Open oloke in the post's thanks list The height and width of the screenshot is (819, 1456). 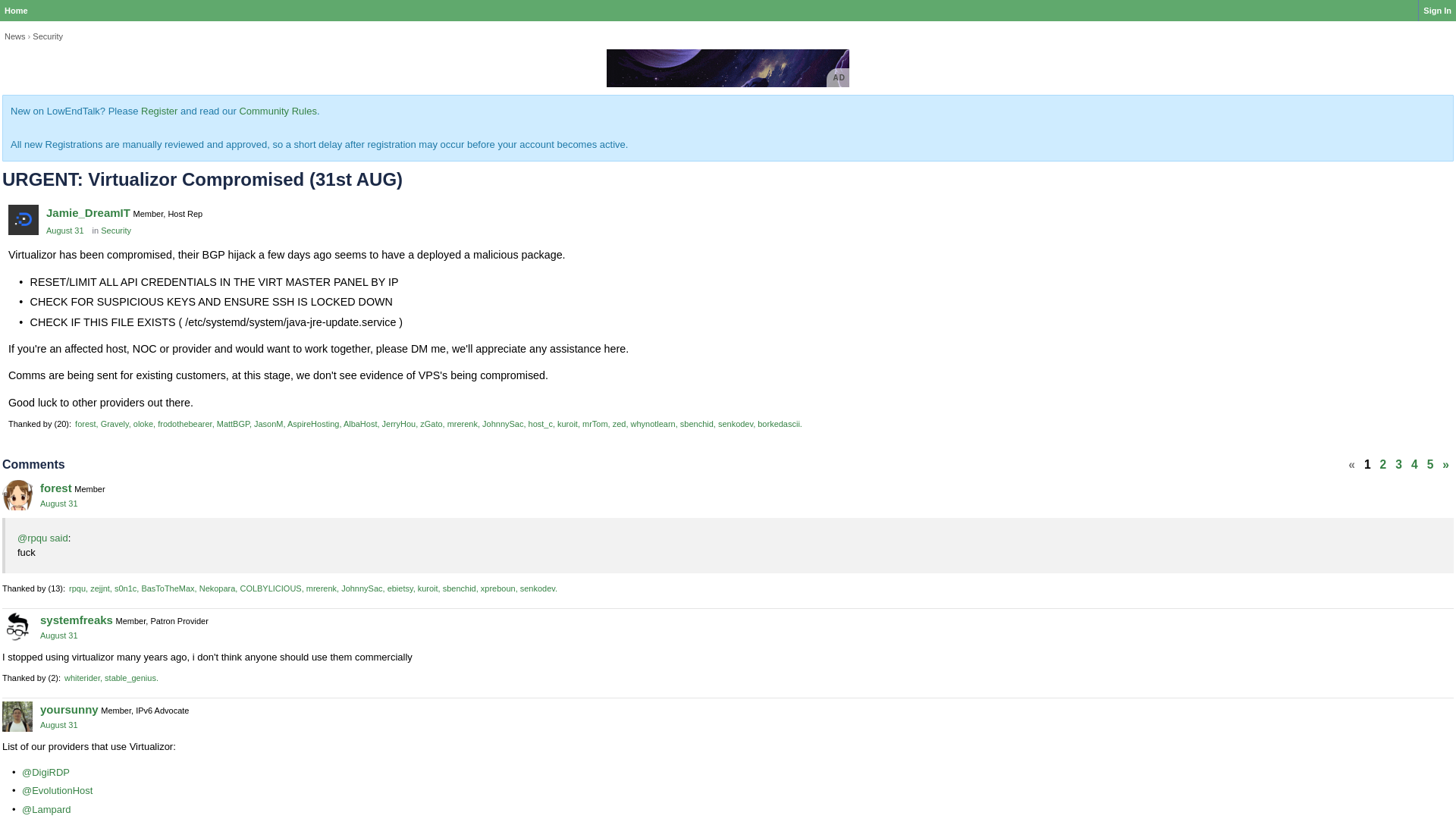[x=143, y=424]
